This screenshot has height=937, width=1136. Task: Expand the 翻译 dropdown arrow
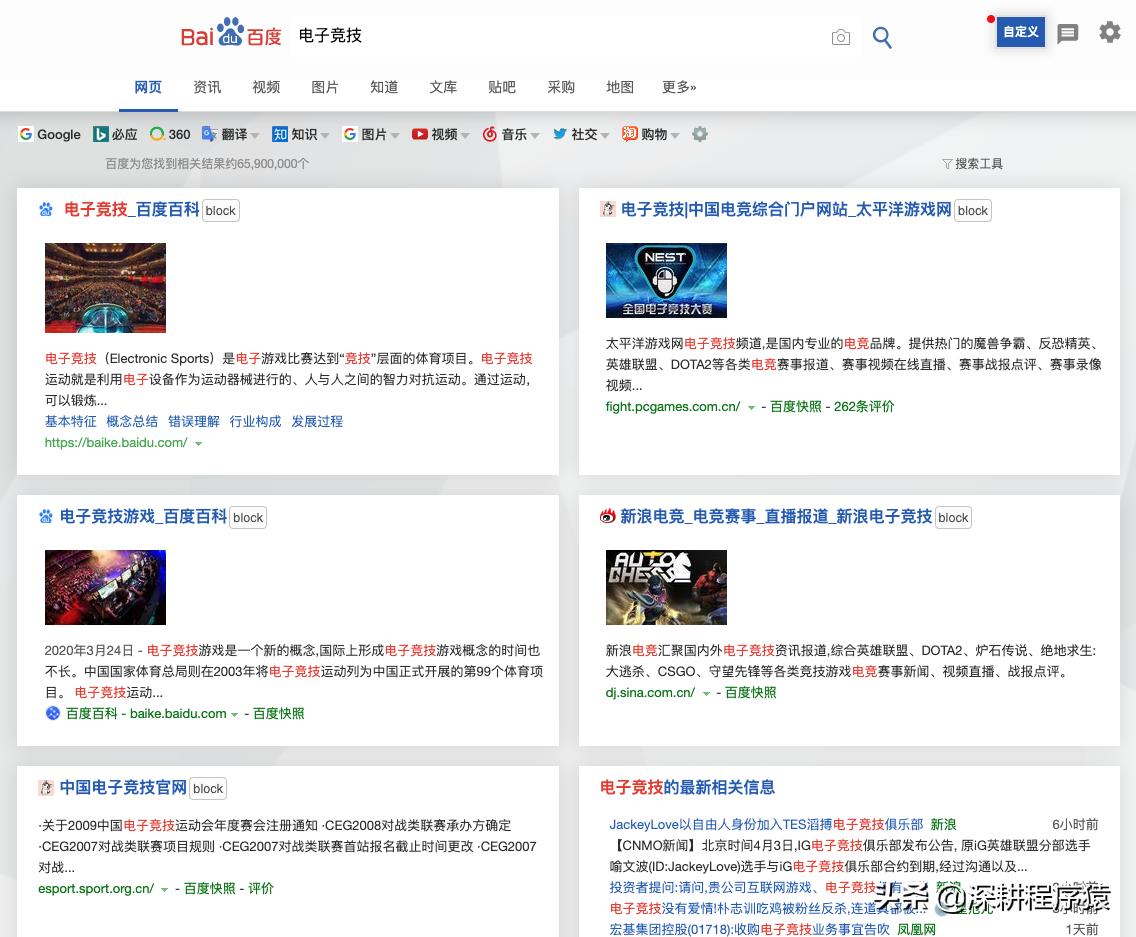point(255,136)
